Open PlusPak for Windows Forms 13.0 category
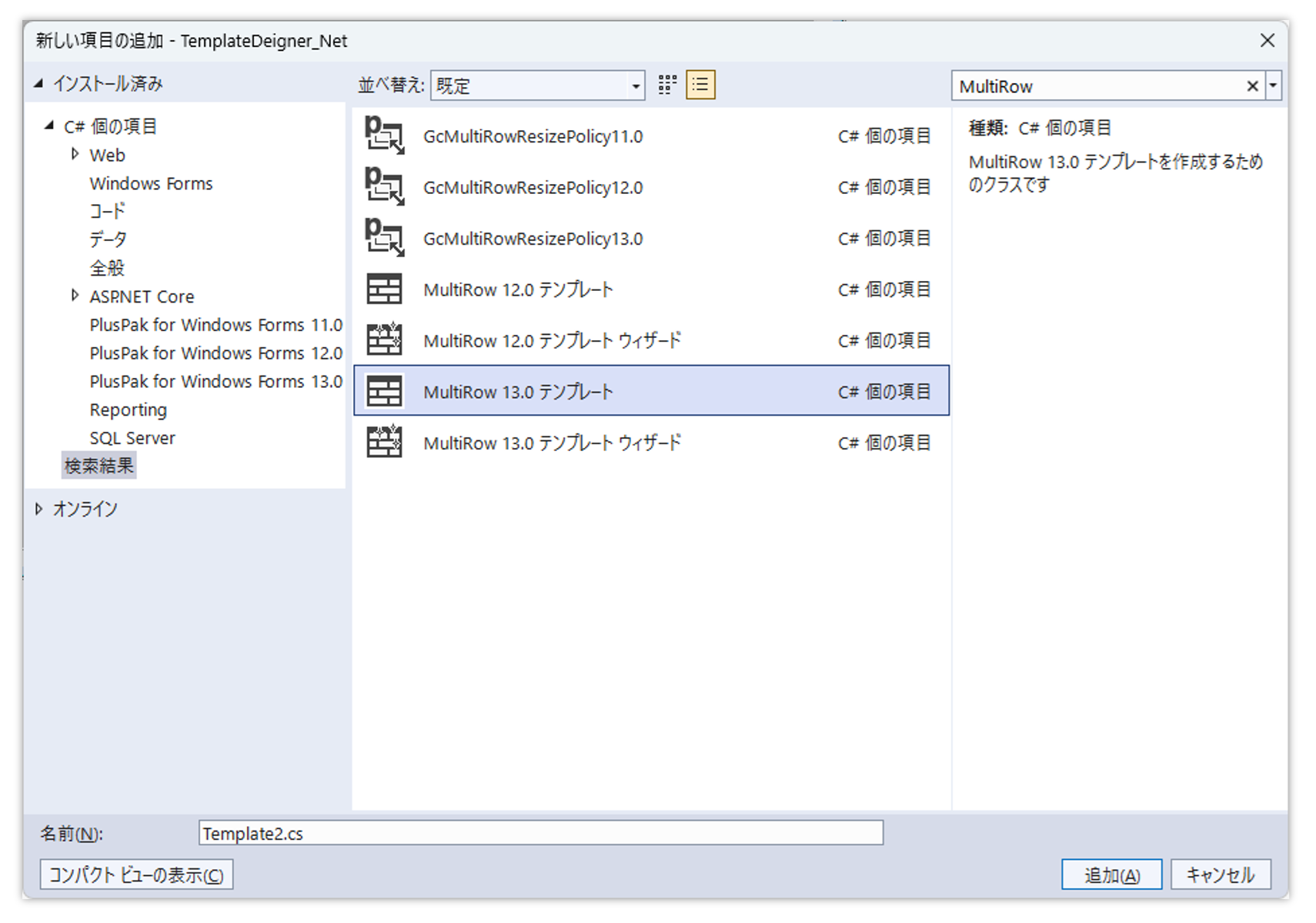Image resolution: width=1316 pixels, height=923 pixels. (215, 381)
